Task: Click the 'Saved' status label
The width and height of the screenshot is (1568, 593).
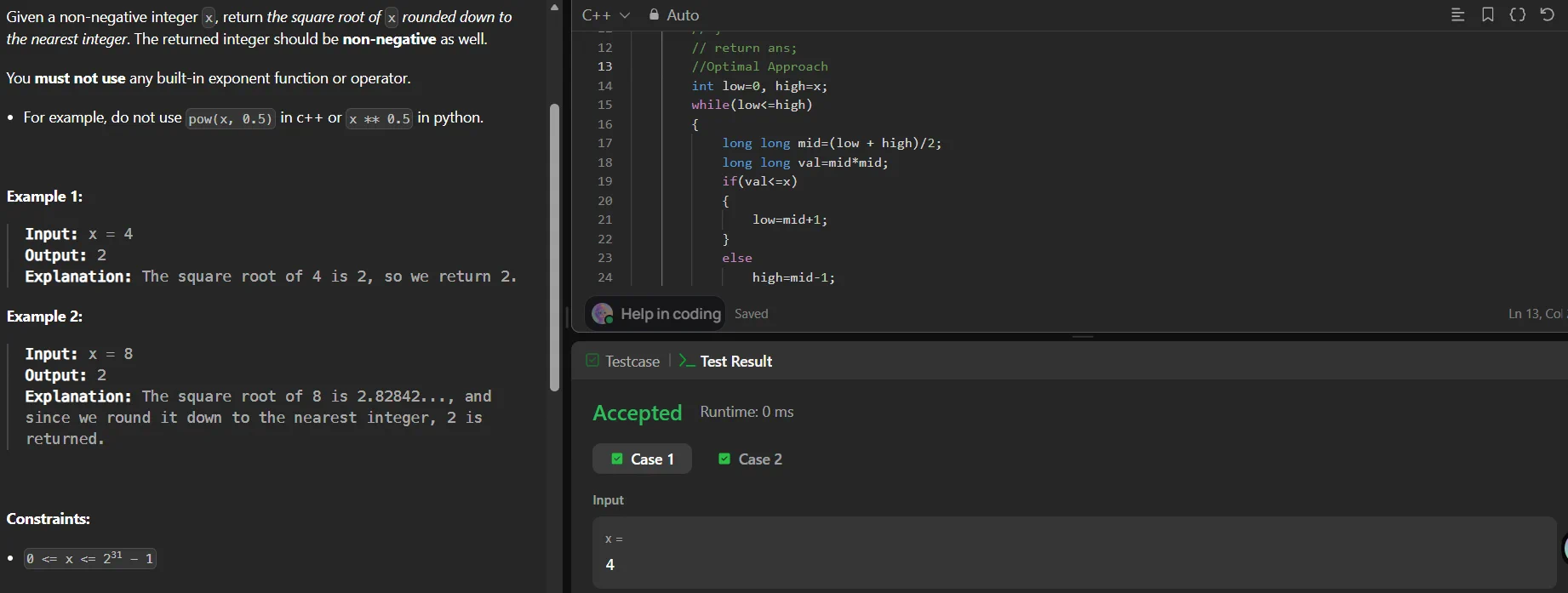Action: [x=752, y=314]
